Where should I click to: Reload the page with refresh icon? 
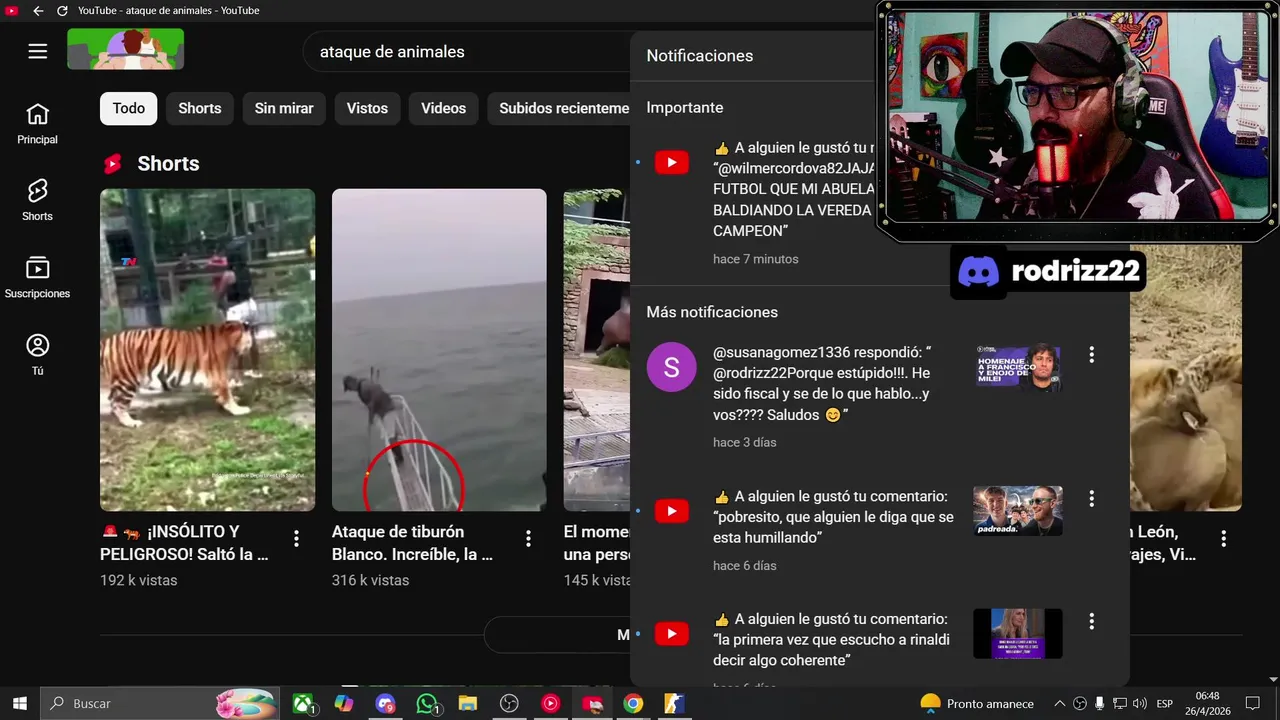tap(62, 11)
